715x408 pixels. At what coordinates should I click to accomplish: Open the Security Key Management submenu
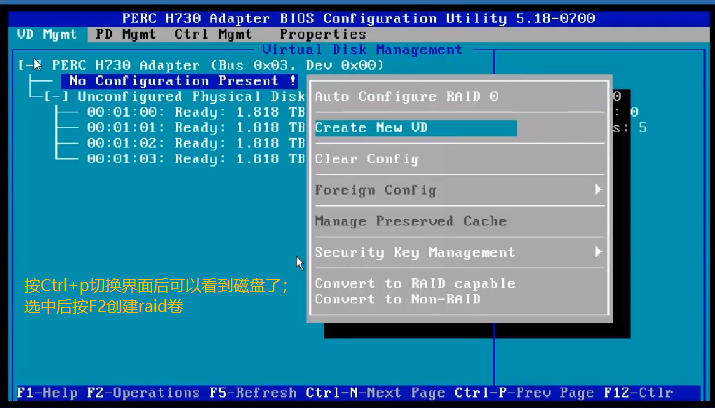click(459, 253)
